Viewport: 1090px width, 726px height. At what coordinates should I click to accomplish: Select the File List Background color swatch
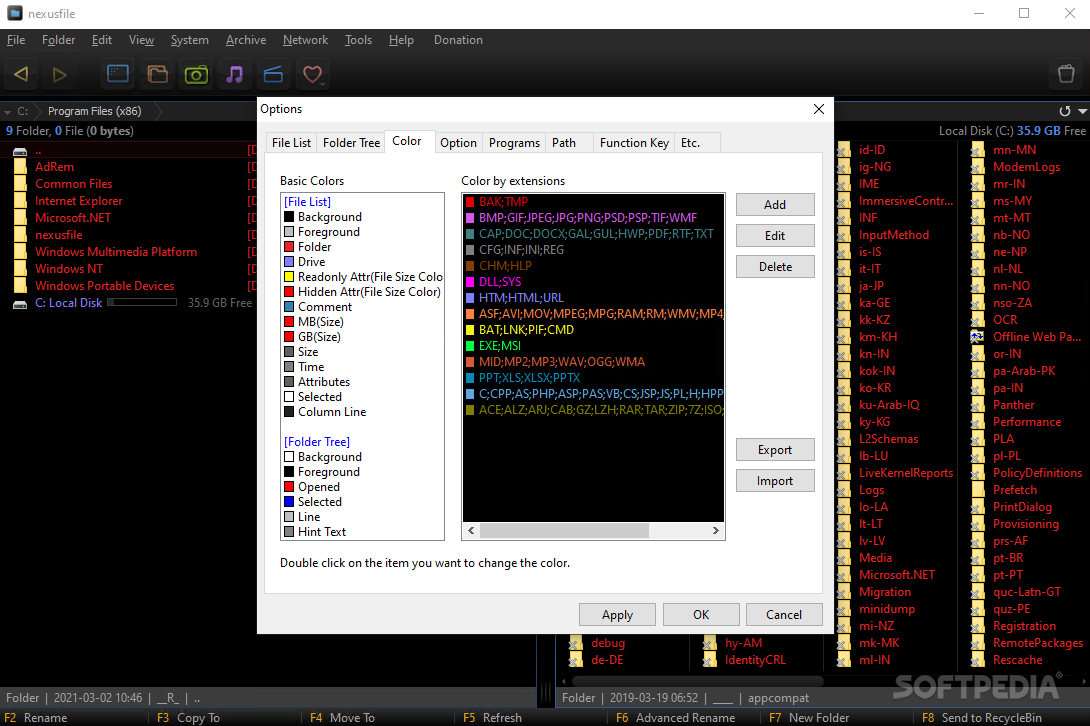[x=289, y=217]
